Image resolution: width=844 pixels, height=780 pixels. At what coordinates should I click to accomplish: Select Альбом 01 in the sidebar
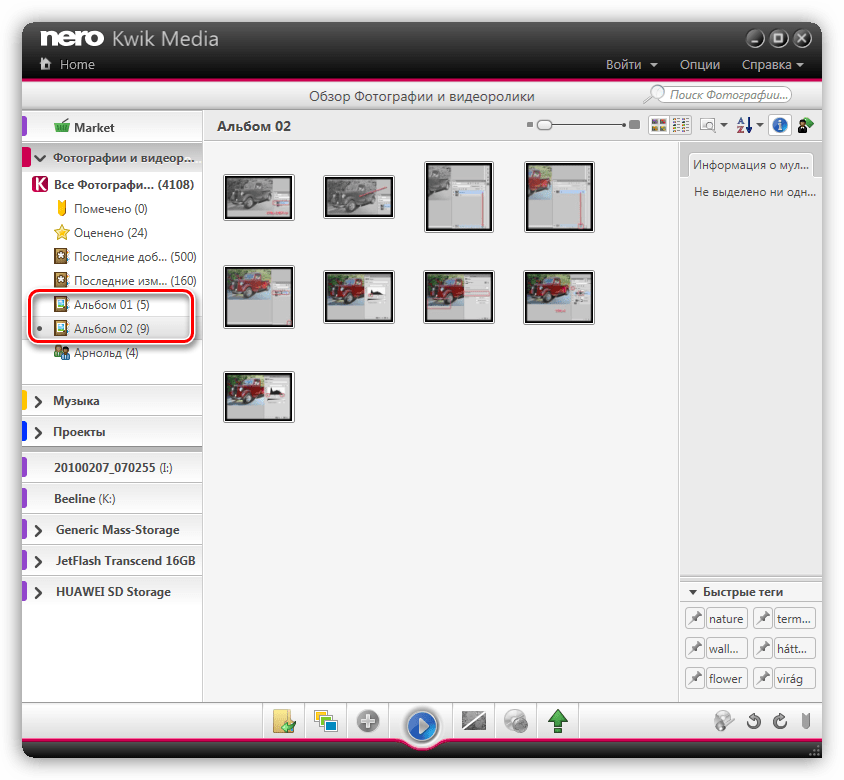click(111, 304)
